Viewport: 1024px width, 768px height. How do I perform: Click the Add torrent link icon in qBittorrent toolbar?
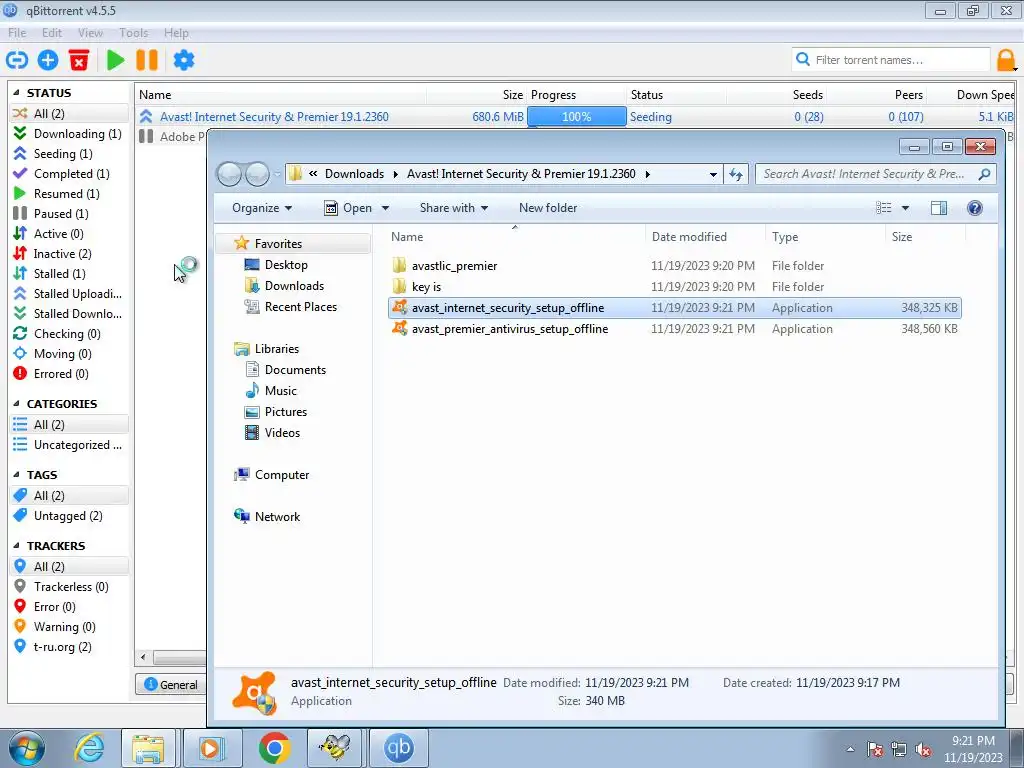point(17,60)
